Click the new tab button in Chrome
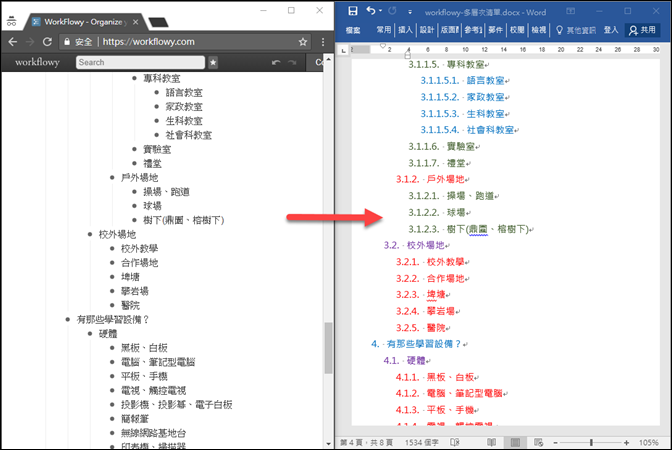 click(158, 22)
